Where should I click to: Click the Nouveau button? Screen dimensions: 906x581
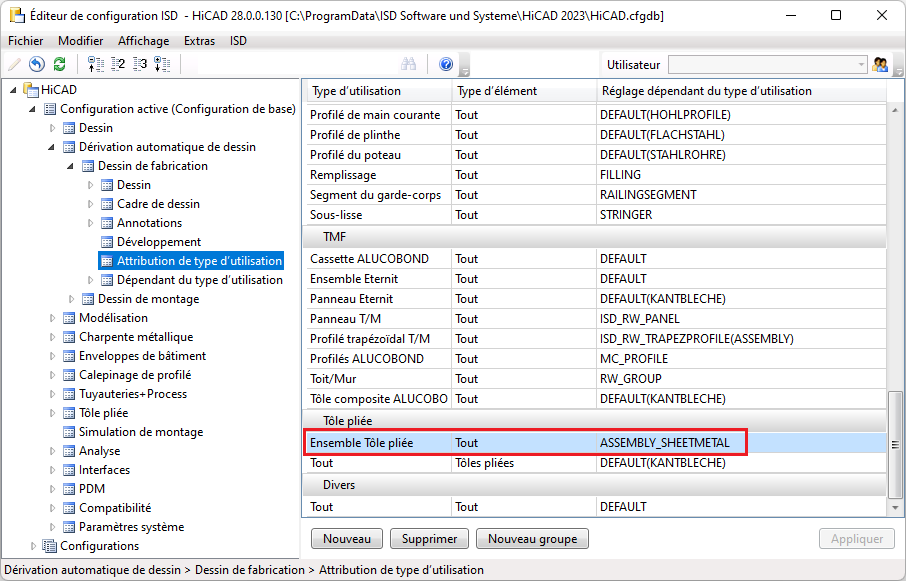347,539
